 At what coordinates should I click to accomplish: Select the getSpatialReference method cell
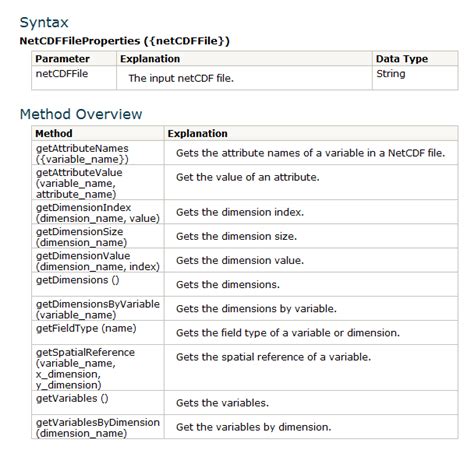coord(98,368)
